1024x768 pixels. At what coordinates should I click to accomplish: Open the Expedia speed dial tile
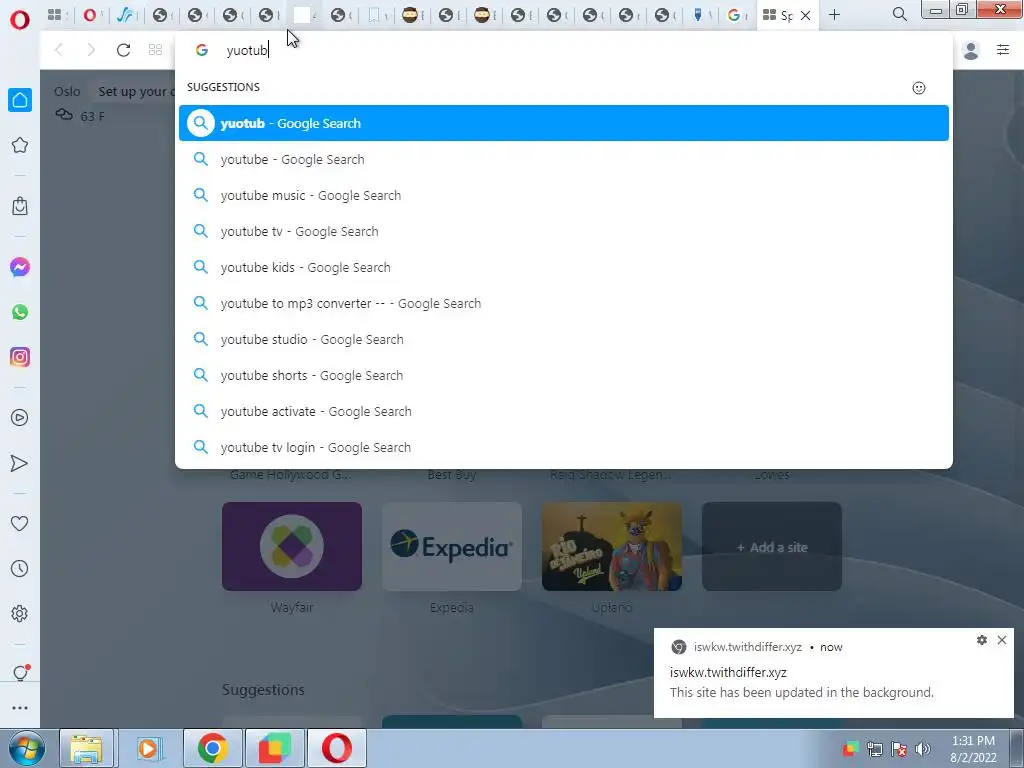coord(452,547)
